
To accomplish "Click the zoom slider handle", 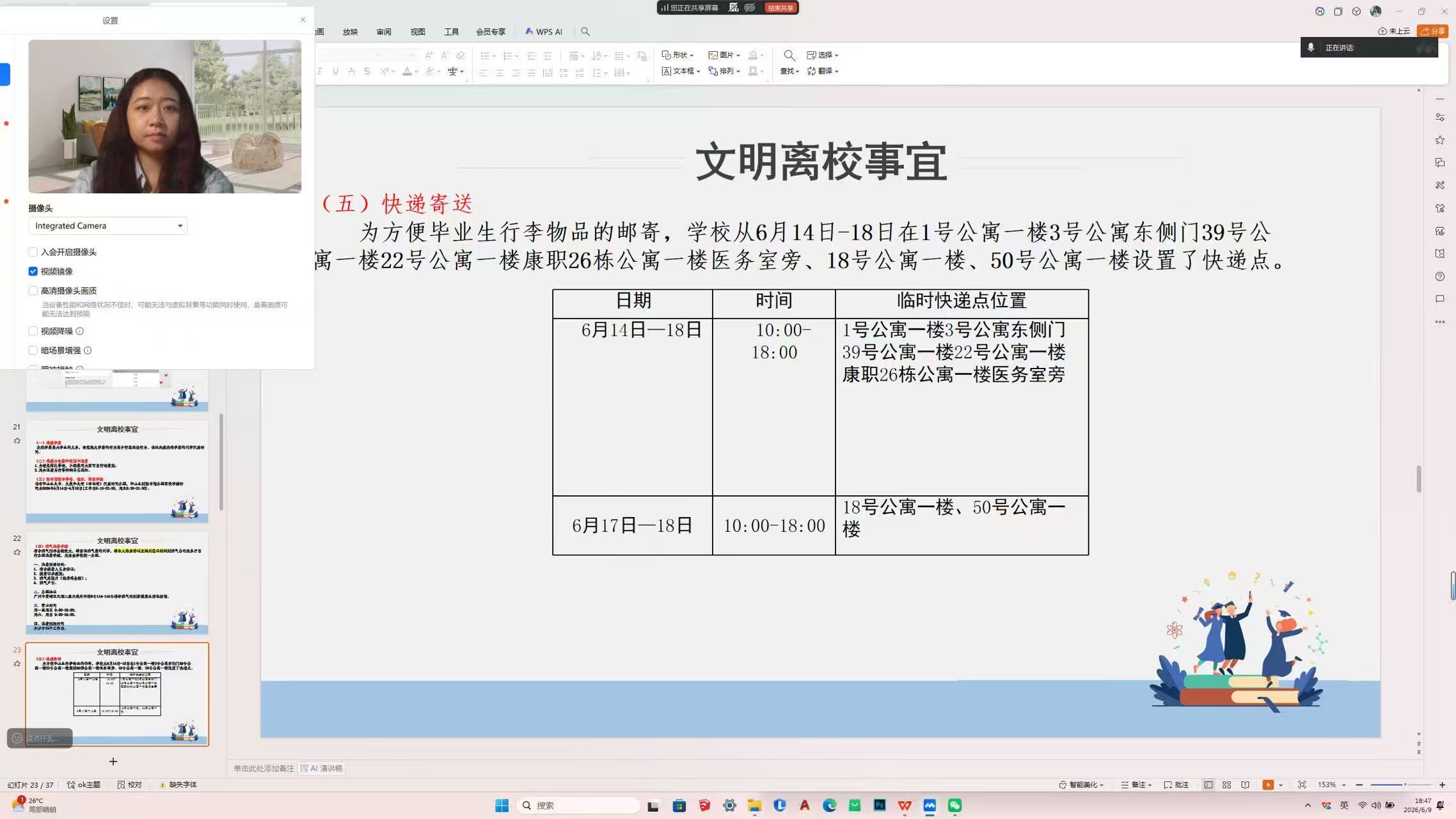I will click(x=1405, y=784).
